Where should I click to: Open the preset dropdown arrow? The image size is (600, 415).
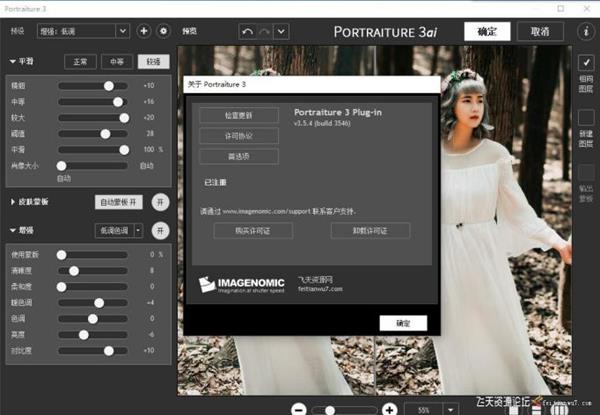(x=122, y=31)
